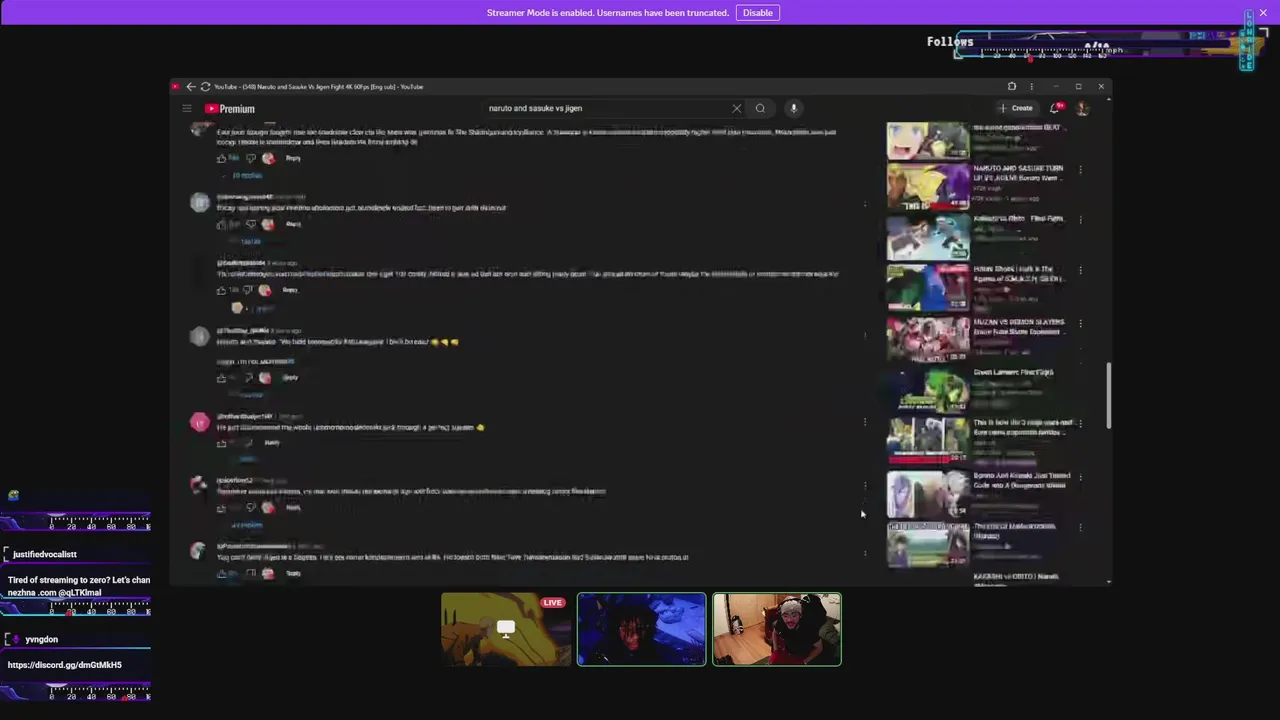Open the browser three-dot menu

[x=1031, y=87]
